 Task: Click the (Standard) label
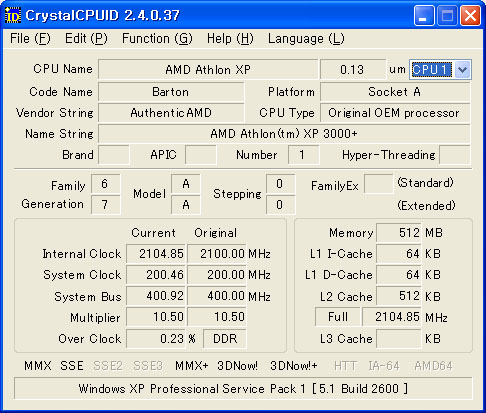(x=425, y=183)
